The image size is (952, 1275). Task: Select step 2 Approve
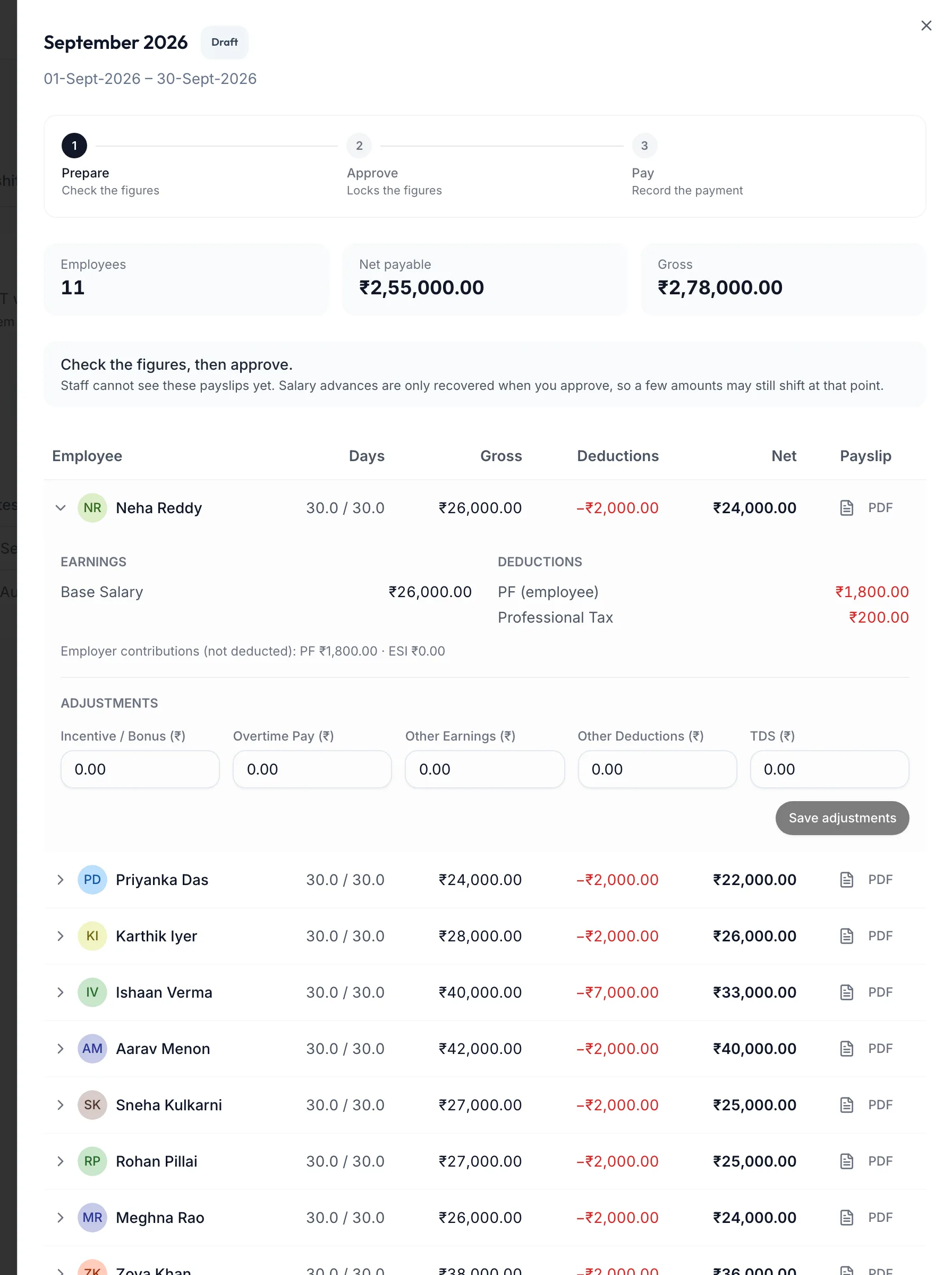(x=359, y=146)
